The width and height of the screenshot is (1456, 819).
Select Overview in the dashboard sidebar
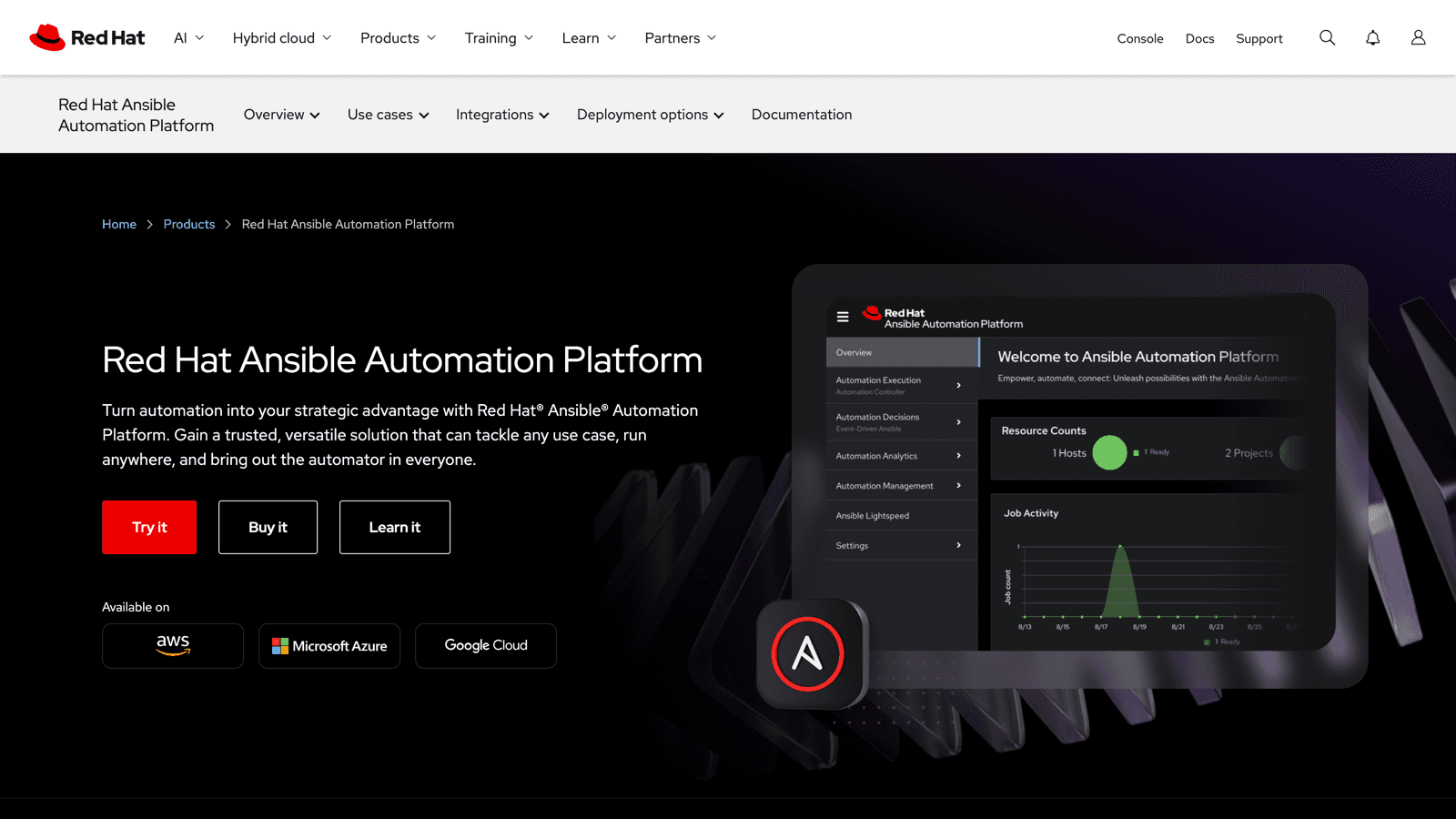pos(902,352)
